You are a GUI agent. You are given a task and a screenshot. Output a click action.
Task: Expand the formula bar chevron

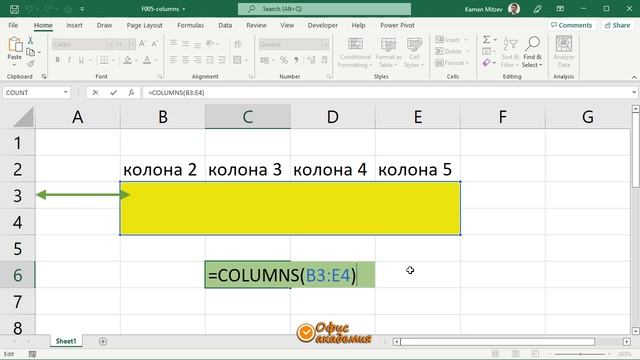(x=634, y=93)
